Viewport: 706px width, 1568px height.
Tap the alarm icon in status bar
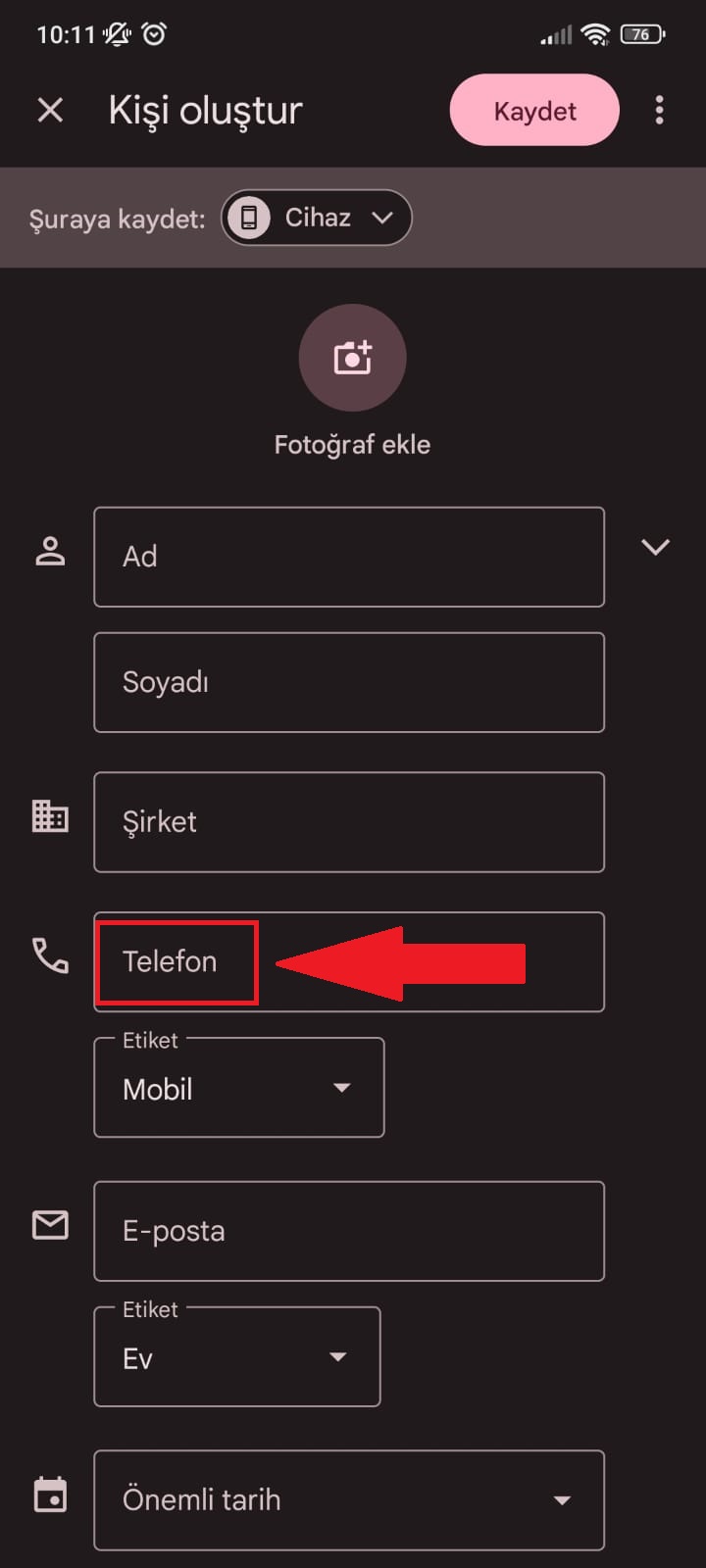point(154,34)
